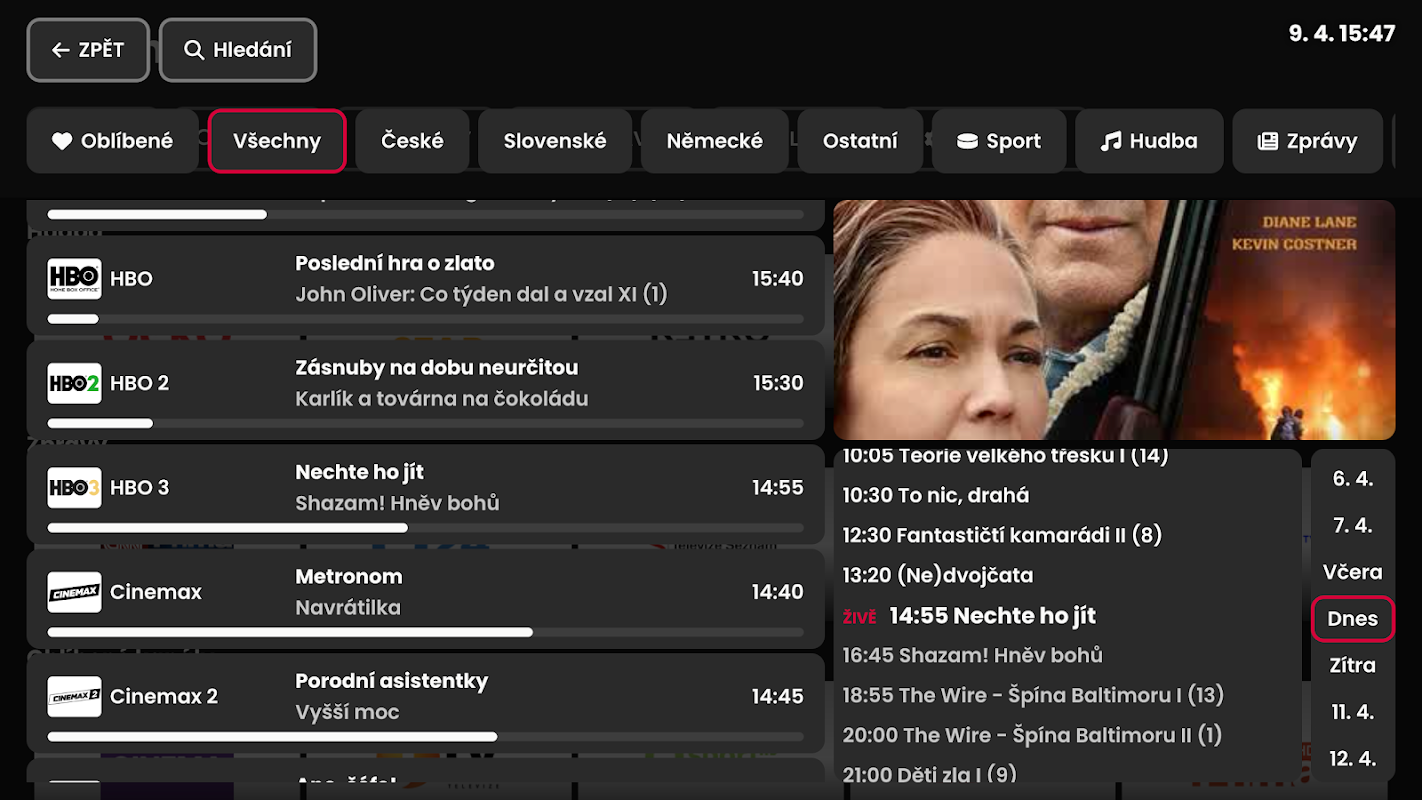Open the Hudba category

pos(1149,141)
